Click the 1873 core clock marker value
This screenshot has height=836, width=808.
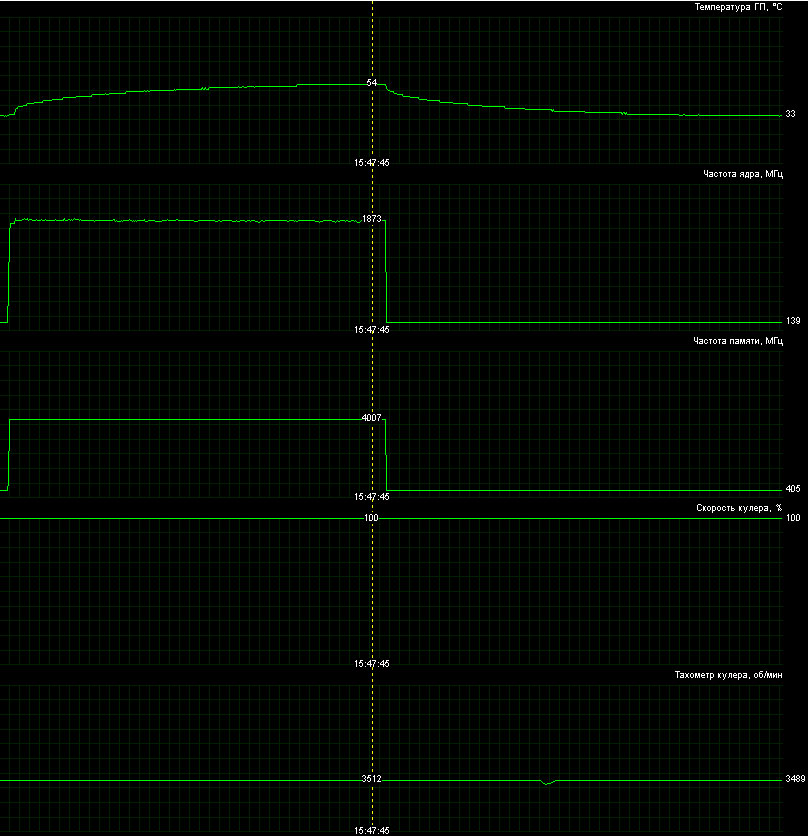372,219
